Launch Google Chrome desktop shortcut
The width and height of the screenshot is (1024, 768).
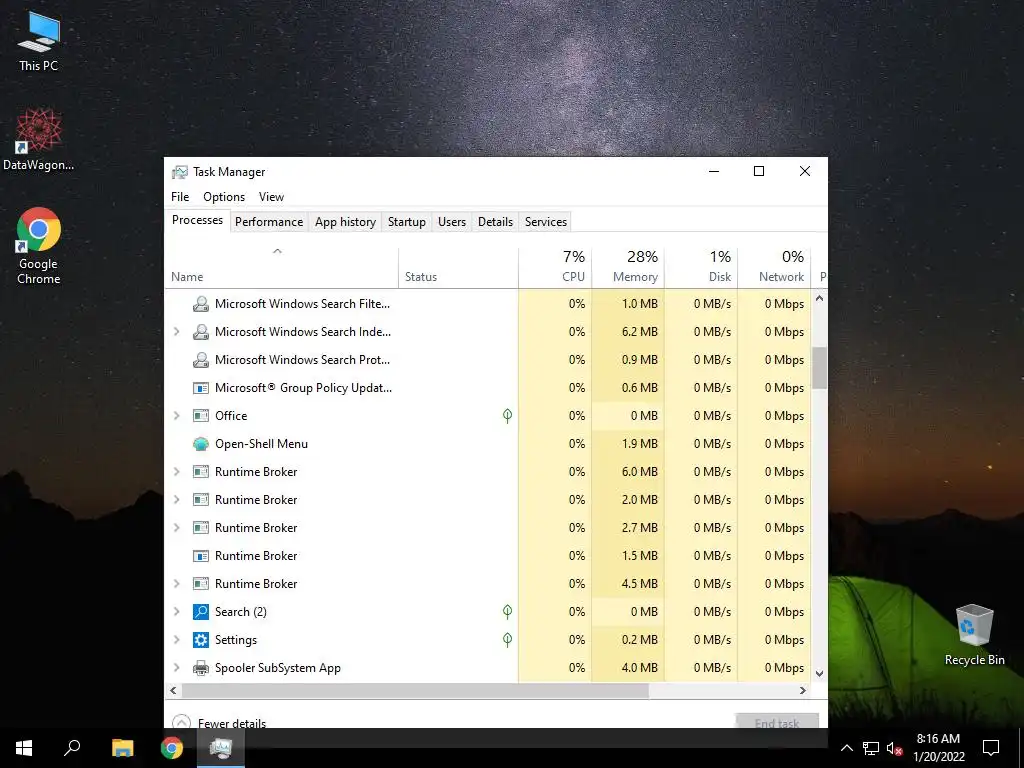coord(38,246)
